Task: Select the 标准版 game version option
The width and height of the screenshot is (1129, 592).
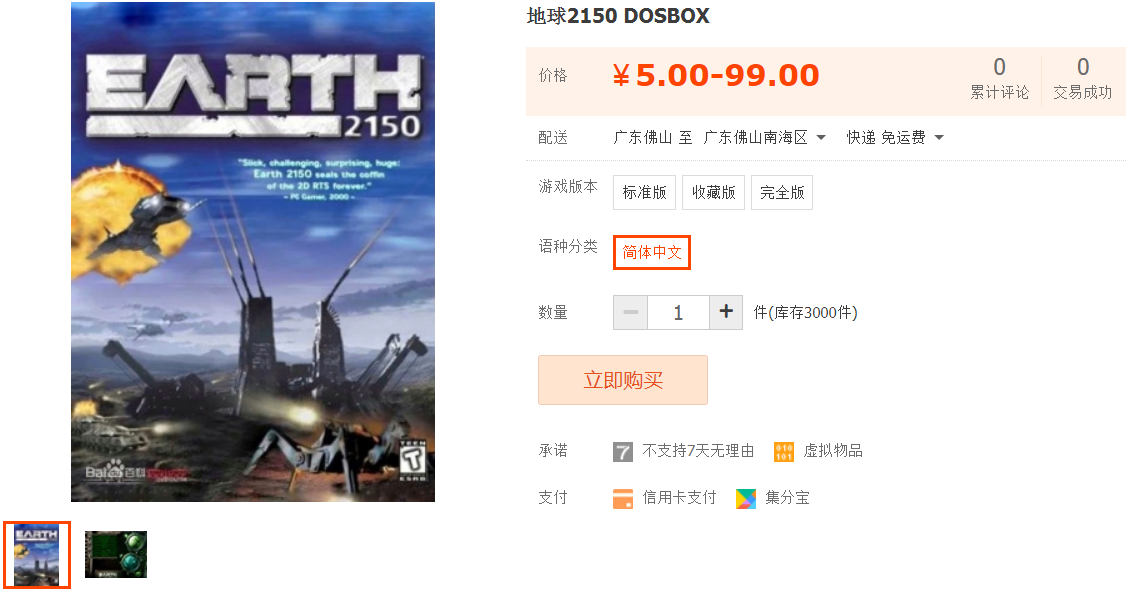Action: click(644, 192)
